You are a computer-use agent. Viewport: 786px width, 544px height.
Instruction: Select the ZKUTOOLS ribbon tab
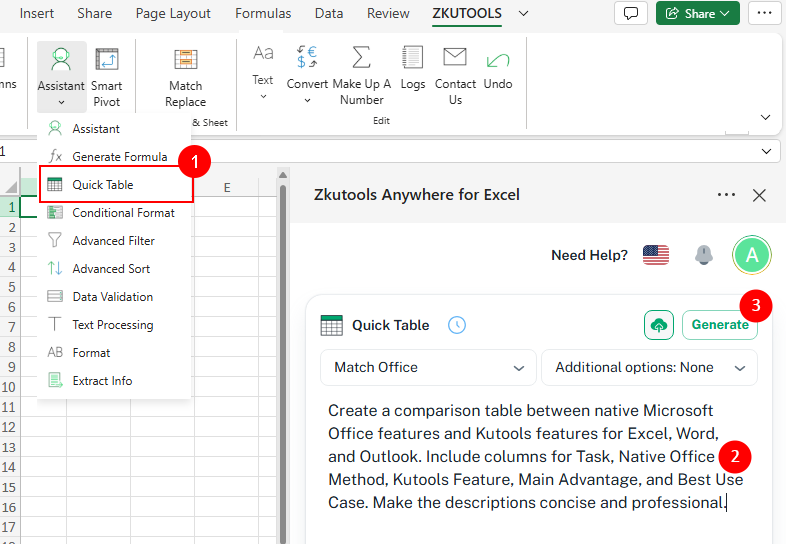click(x=467, y=14)
